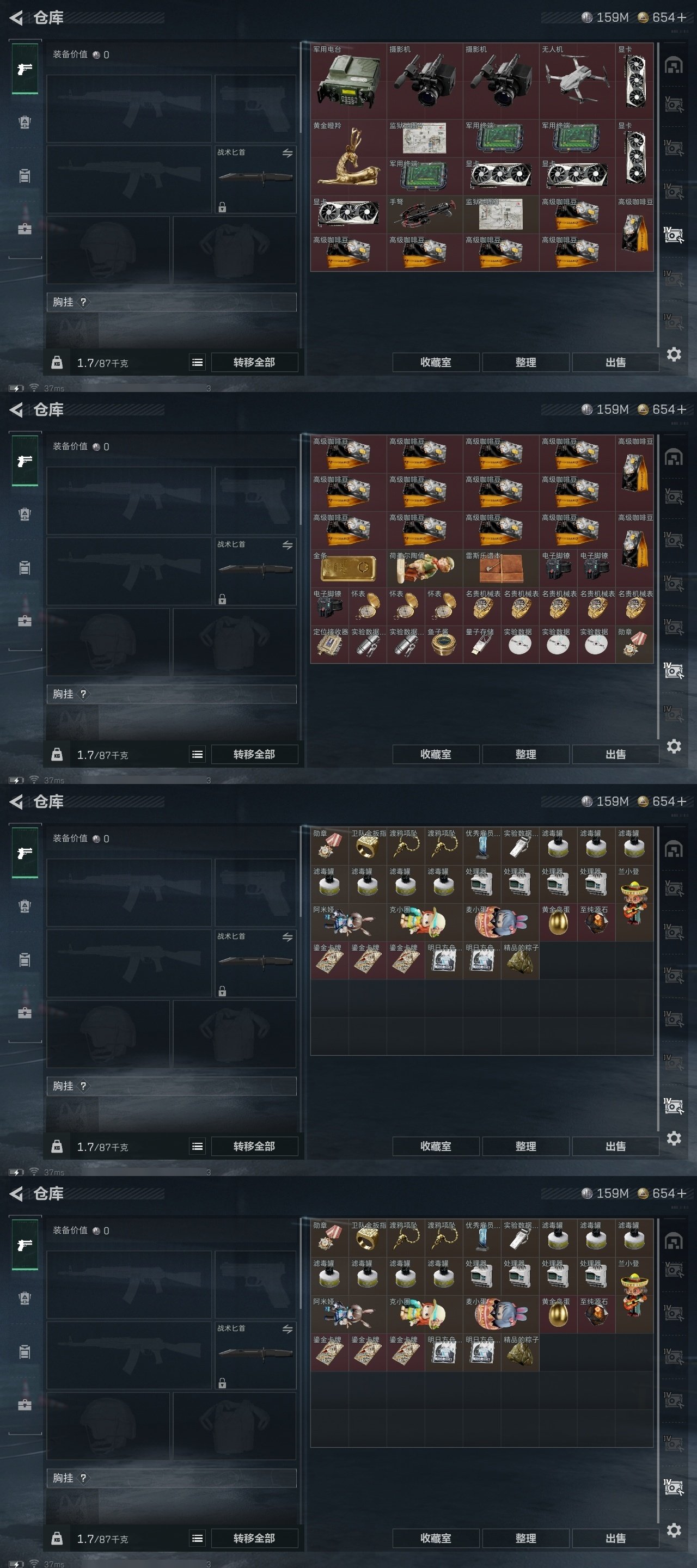Select the 军用终端 directly below 监狱地图4
Screen dimensions: 697x1568
(425, 176)
